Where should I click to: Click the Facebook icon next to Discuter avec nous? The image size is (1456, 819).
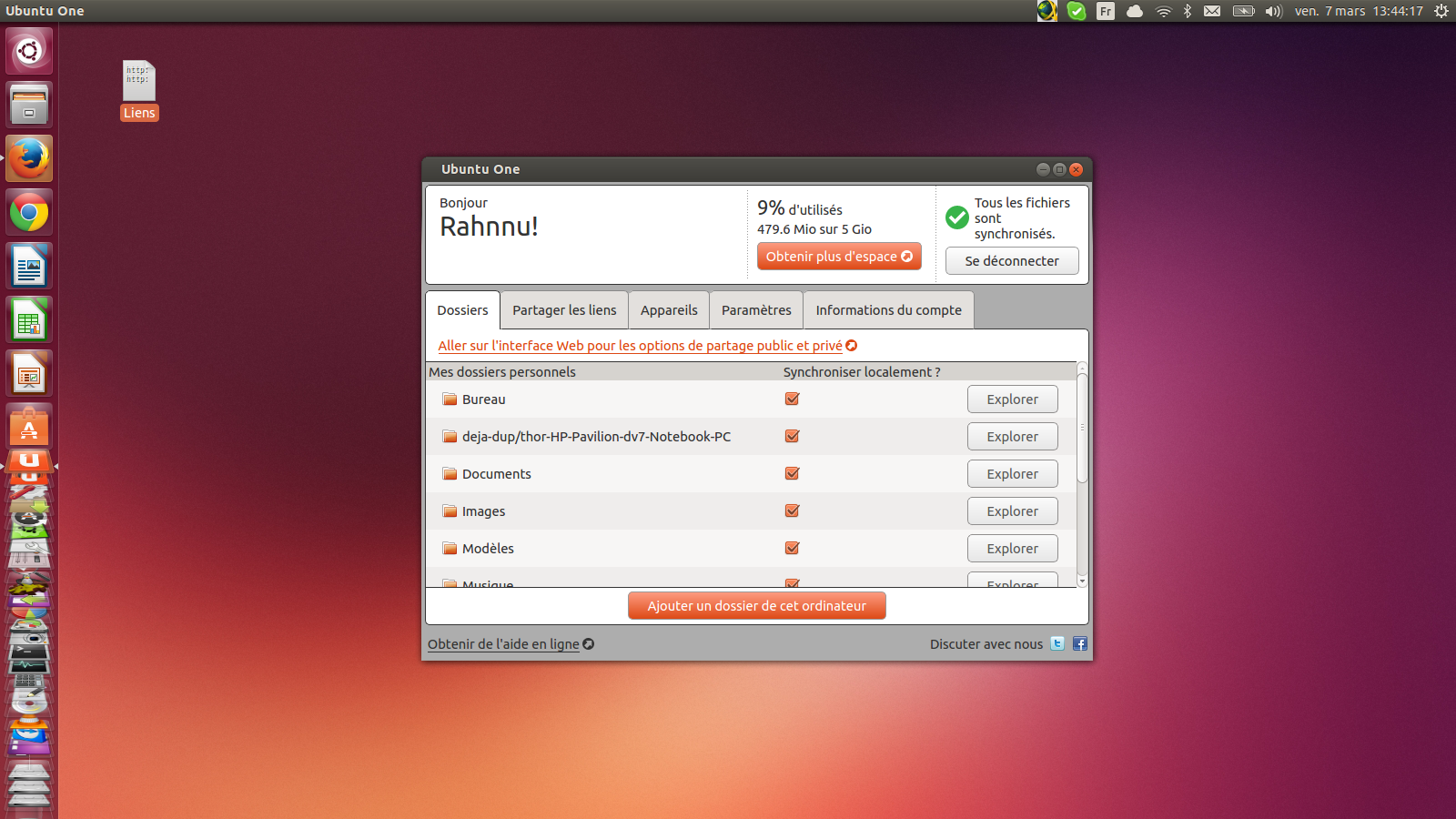[1080, 643]
